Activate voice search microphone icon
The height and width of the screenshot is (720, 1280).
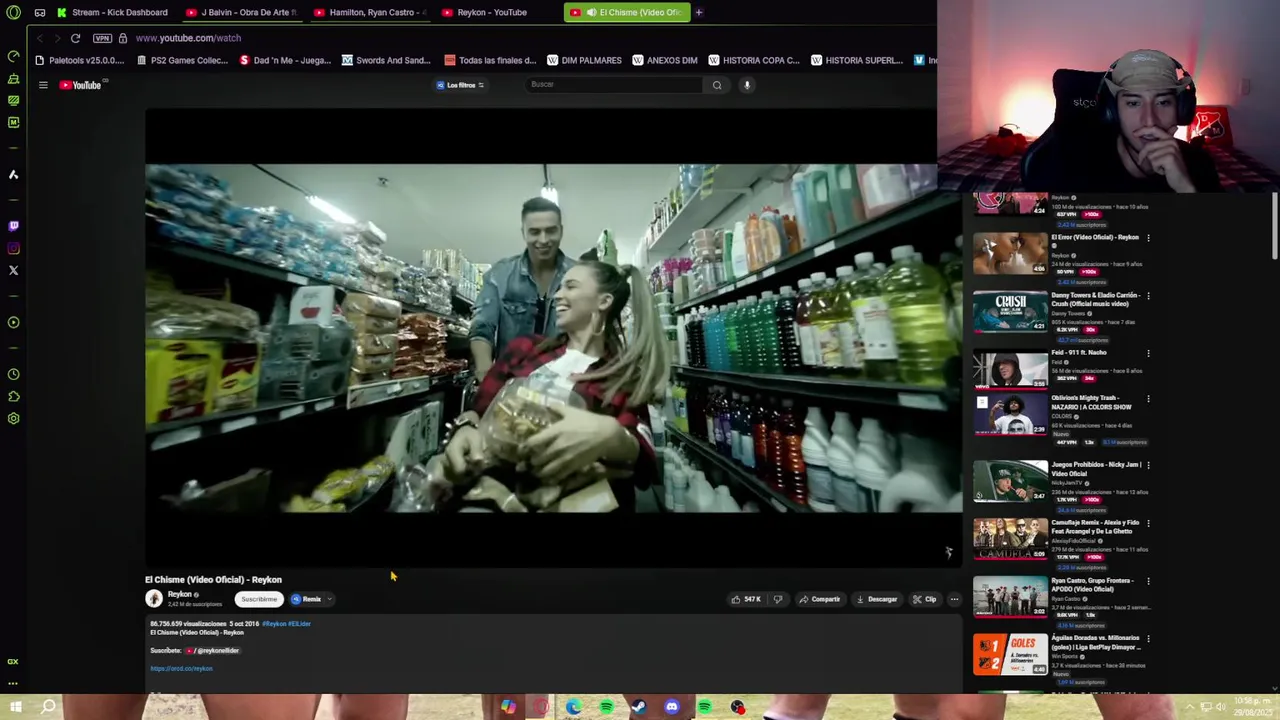tap(746, 85)
